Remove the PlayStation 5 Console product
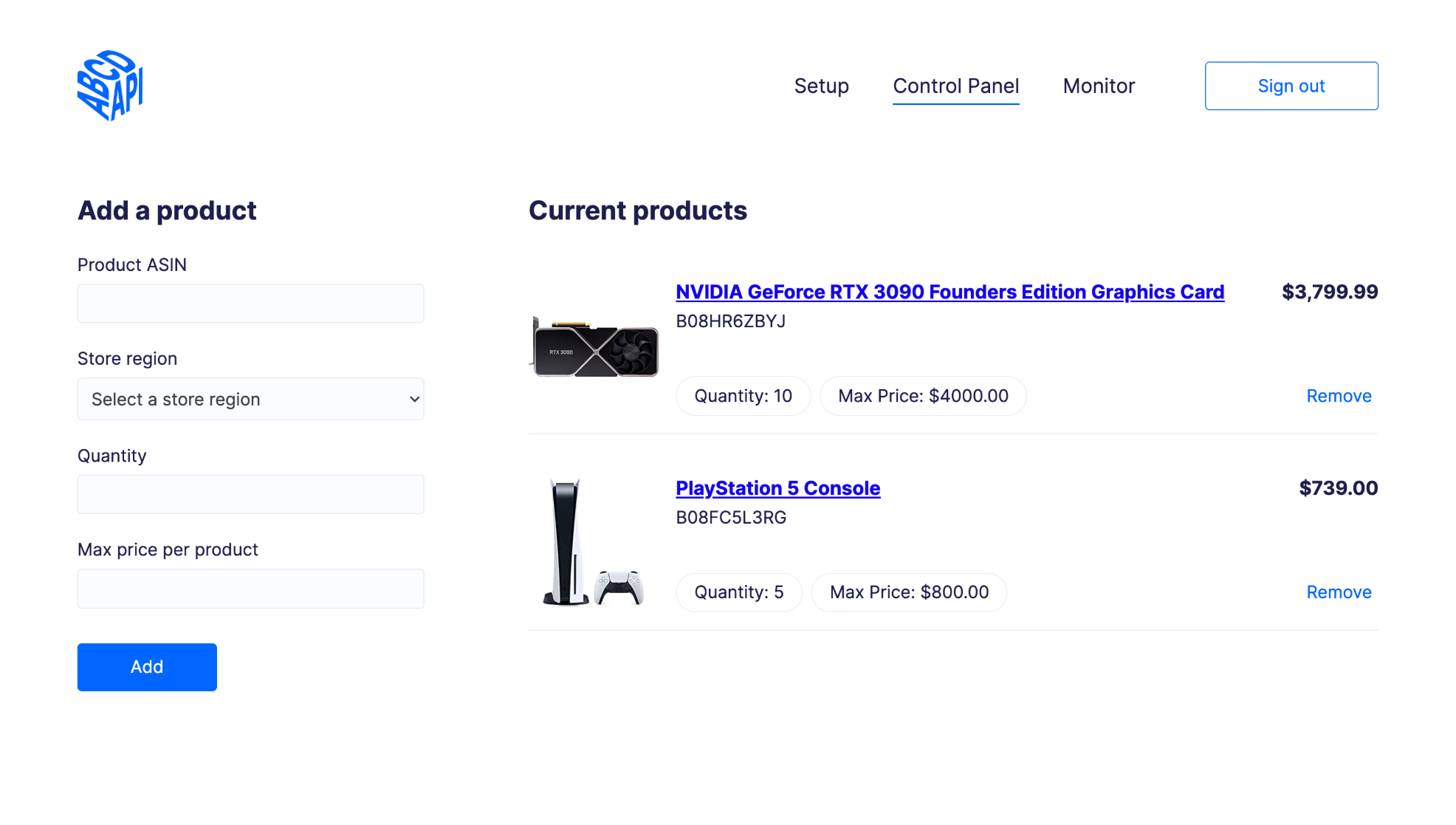The image size is (1456, 825). tap(1339, 592)
